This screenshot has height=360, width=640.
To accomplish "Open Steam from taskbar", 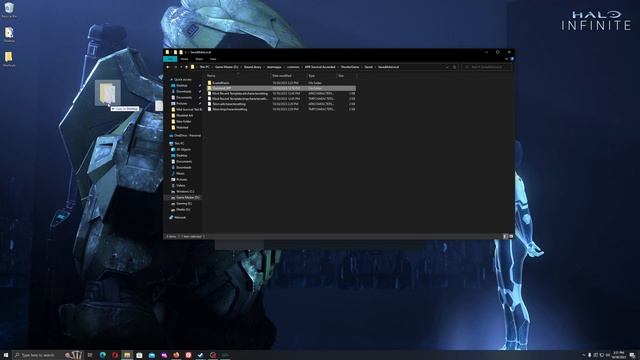I will (200, 355).
